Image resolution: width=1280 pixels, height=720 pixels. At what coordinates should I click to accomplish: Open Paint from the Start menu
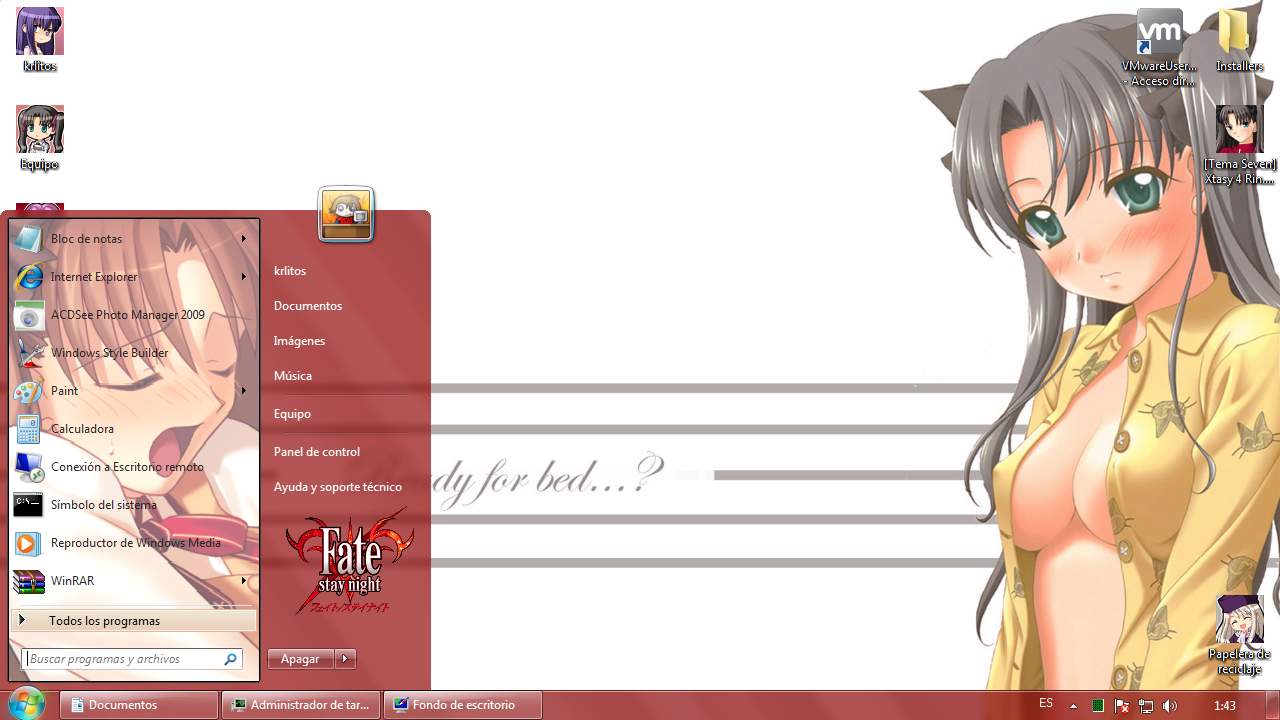(x=64, y=390)
